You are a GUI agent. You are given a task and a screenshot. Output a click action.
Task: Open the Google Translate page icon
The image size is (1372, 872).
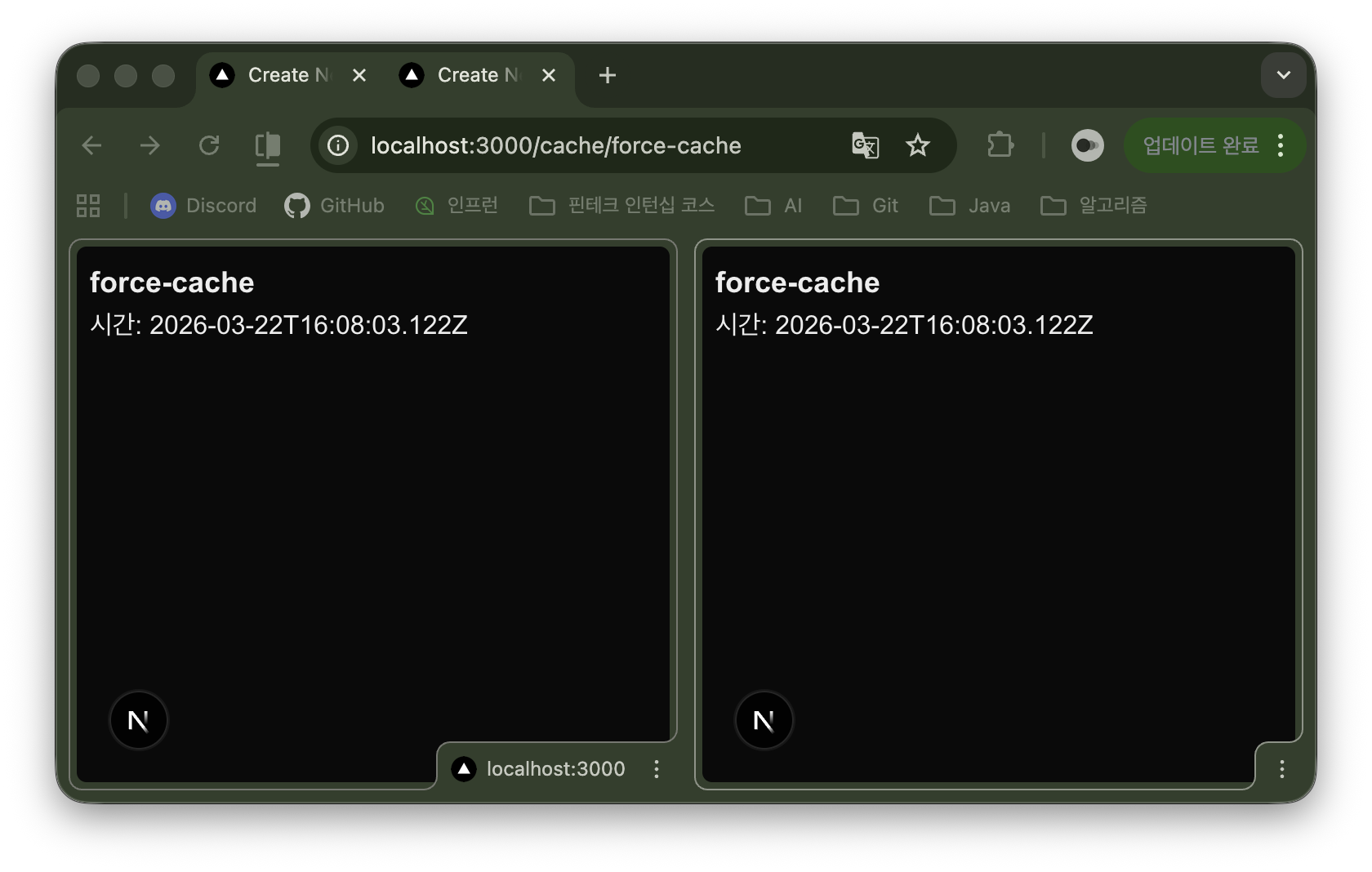tap(865, 145)
